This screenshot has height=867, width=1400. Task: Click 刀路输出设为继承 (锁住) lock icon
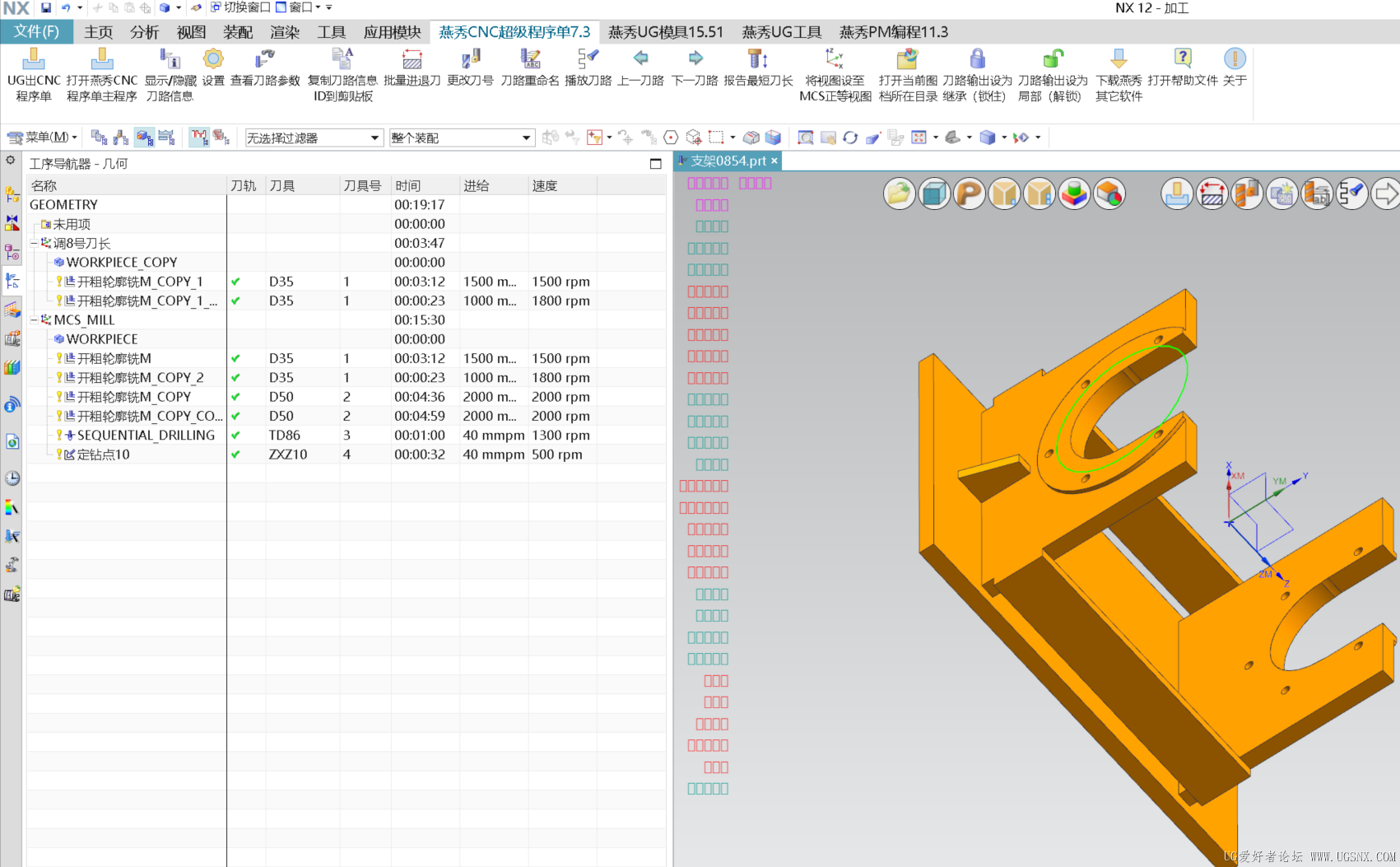pos(977,59)
